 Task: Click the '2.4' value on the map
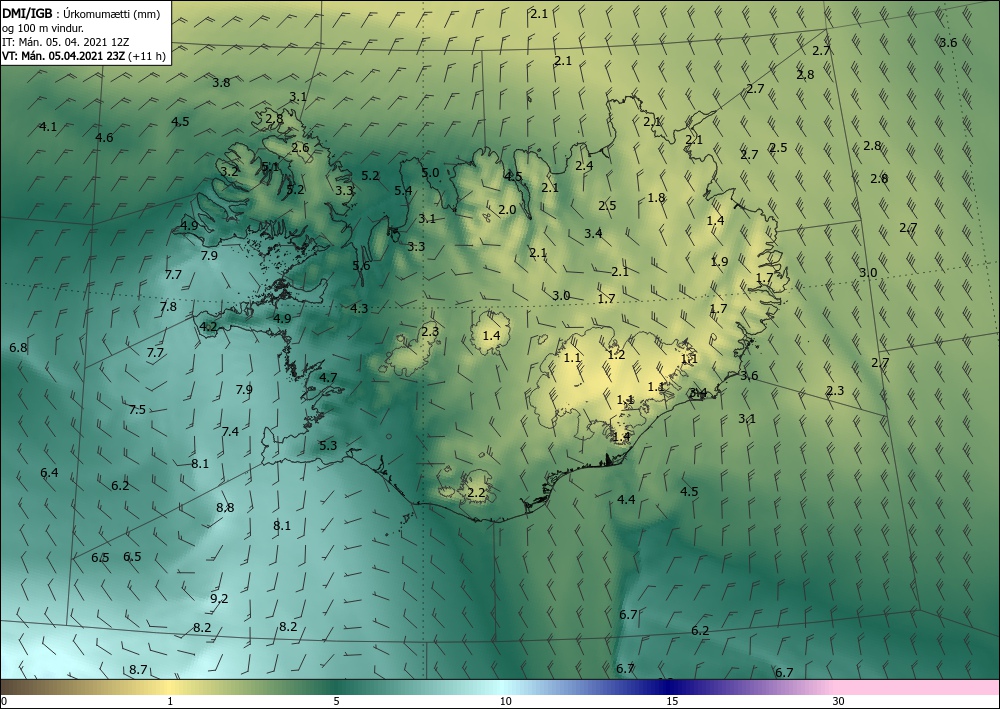tap(584, 165)
